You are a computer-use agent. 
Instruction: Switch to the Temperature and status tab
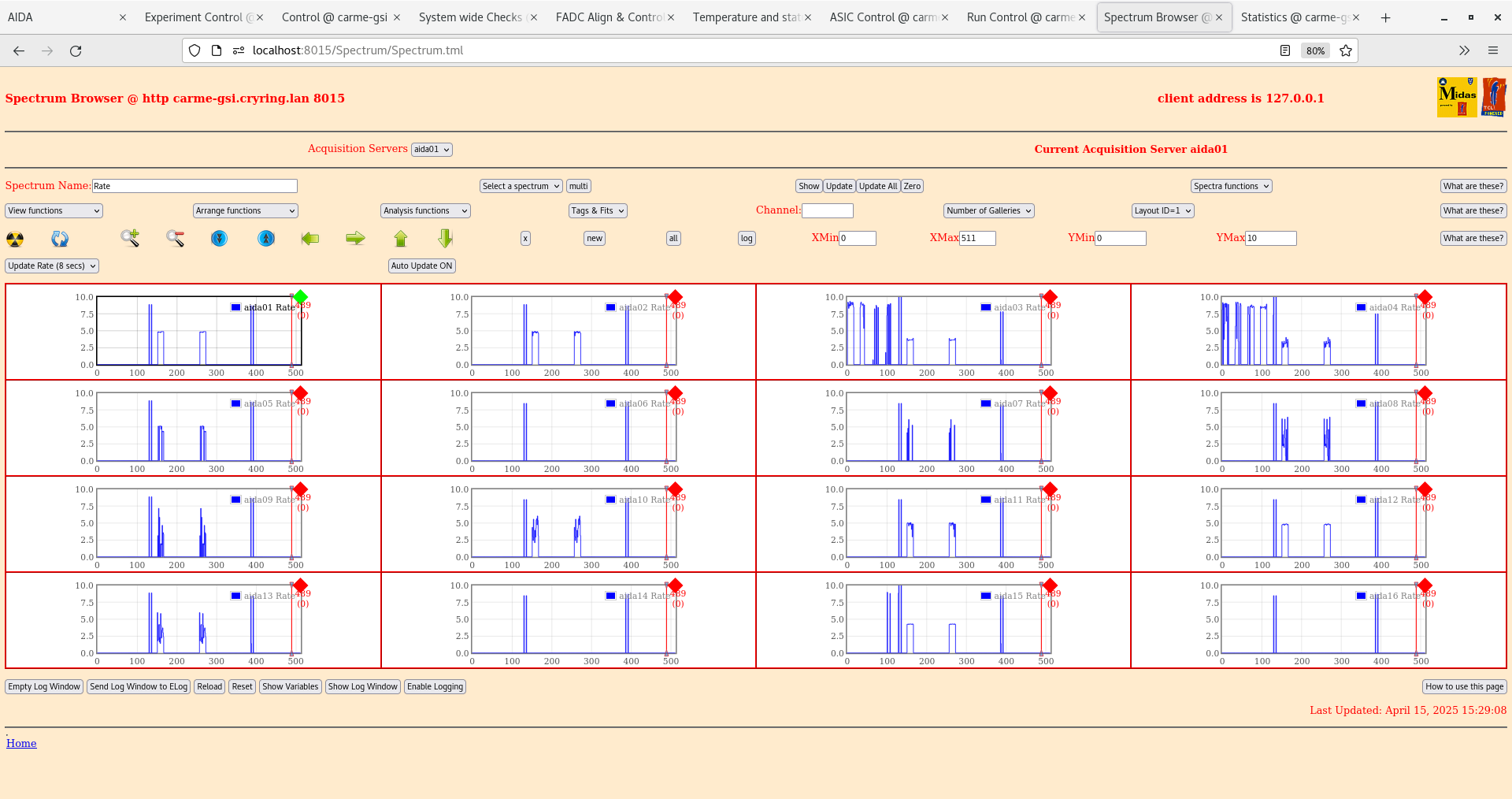(x=746, y=17)
